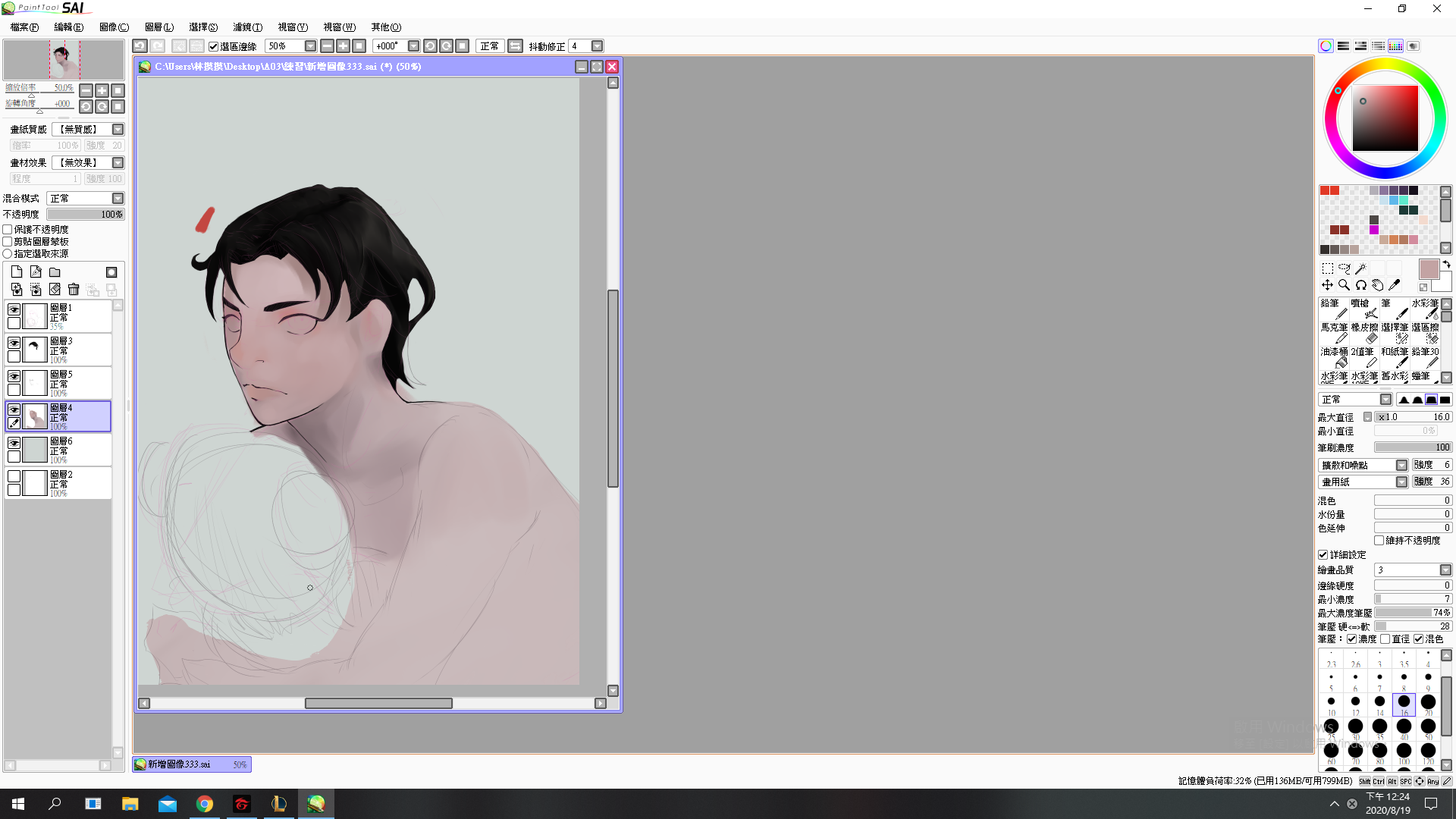Open the 擴散和噪點 brush shape dropdown

[1401, 465]
